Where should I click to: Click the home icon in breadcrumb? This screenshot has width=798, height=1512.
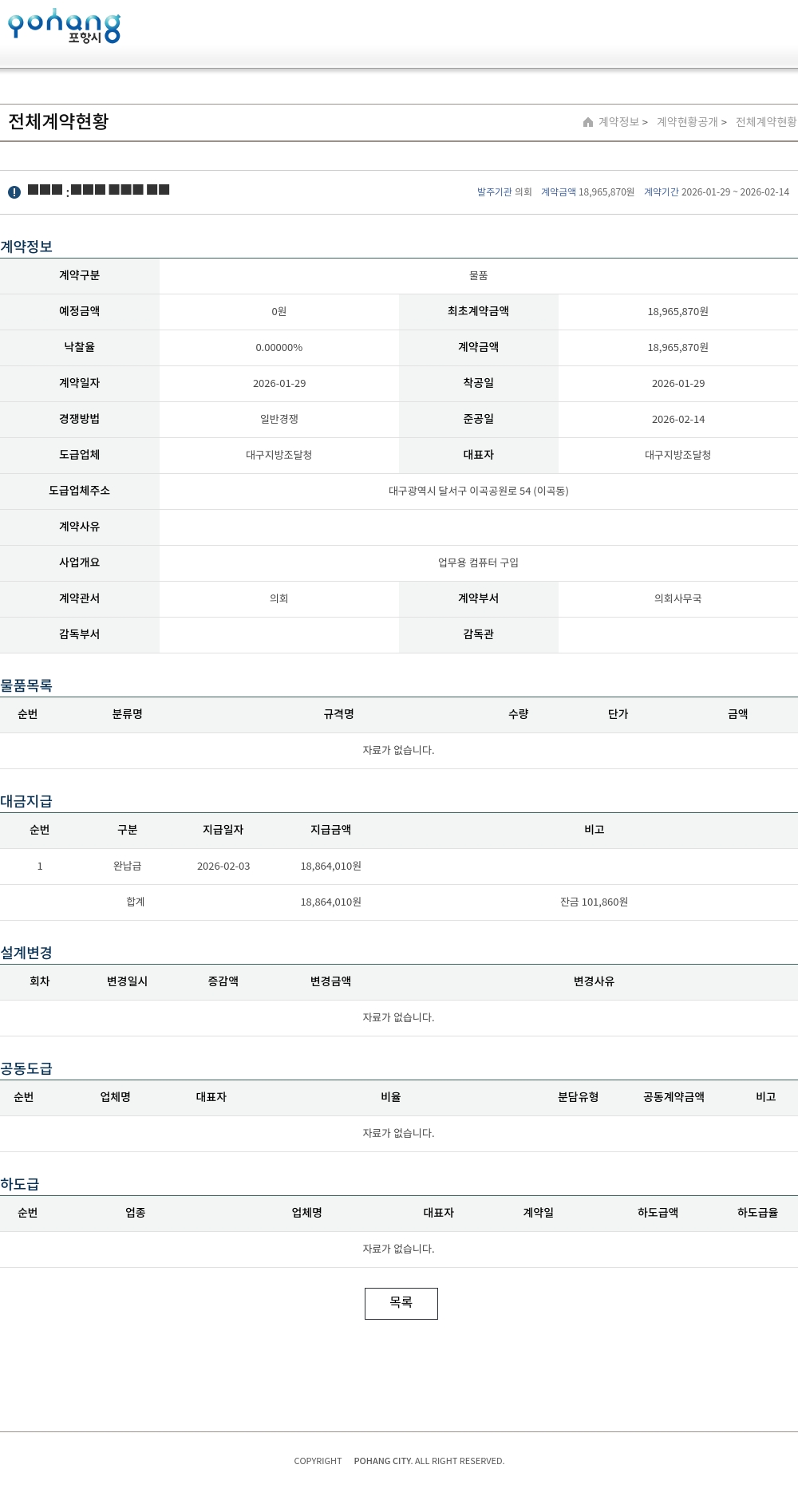588,122
